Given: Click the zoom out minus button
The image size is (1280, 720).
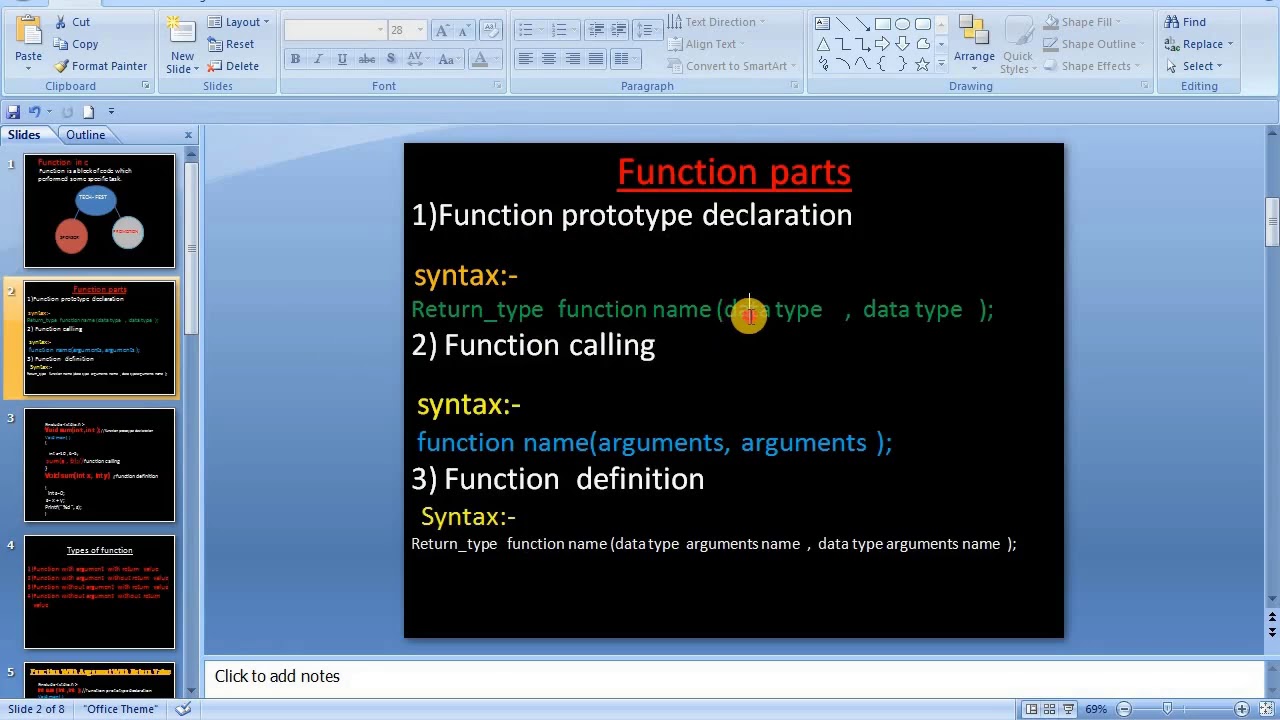Looking at the screenshot, I should (1124, 709).
